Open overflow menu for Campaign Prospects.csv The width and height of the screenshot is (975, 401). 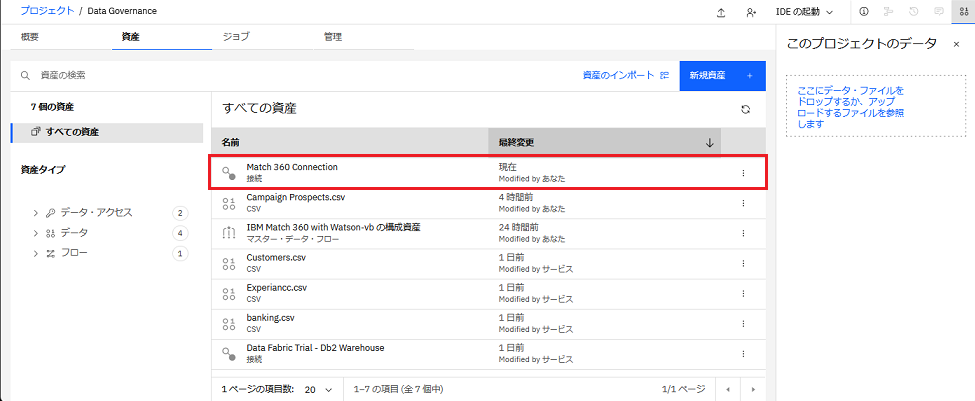coord(743,203)
